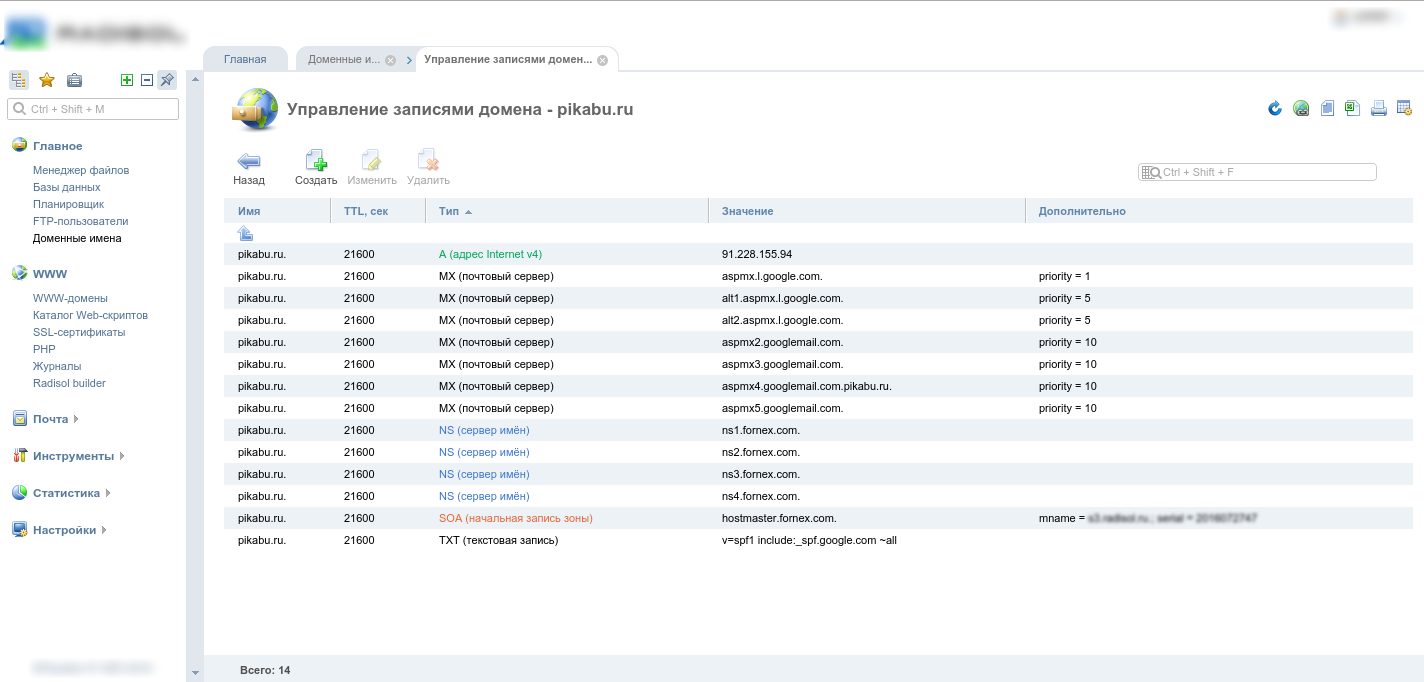Click the briefcase icon in sidebar
Viewport: 1424px width, 682px height.
tap(74, 80)
